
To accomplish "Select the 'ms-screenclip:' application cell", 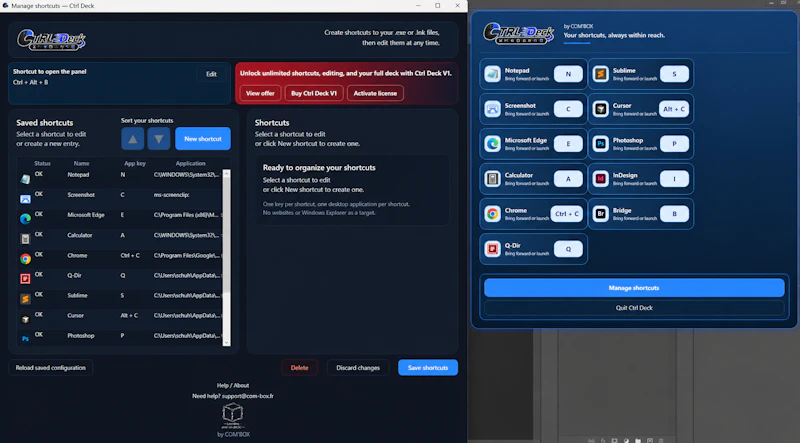I will (x=171, y=195).
